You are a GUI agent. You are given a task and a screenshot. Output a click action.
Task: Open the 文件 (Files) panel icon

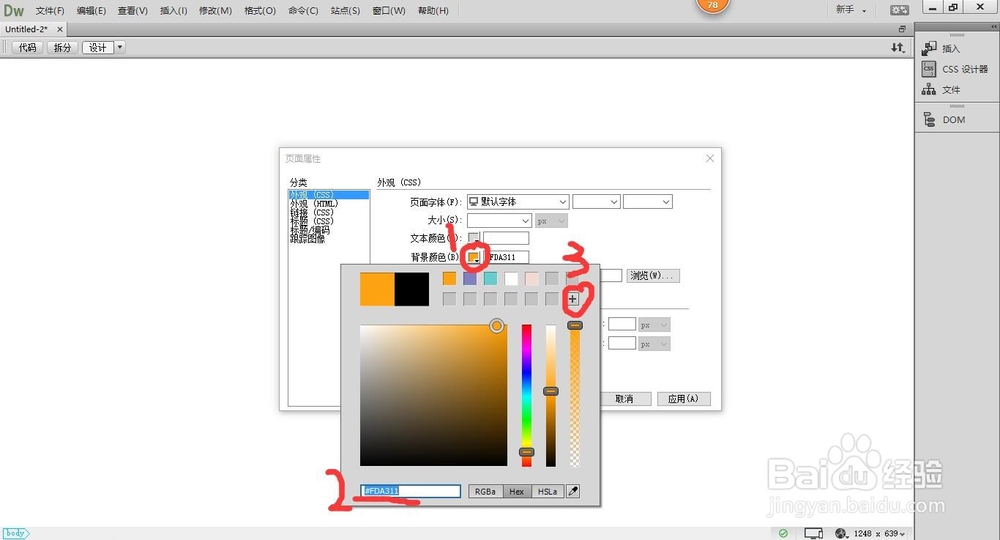point(929,89)
